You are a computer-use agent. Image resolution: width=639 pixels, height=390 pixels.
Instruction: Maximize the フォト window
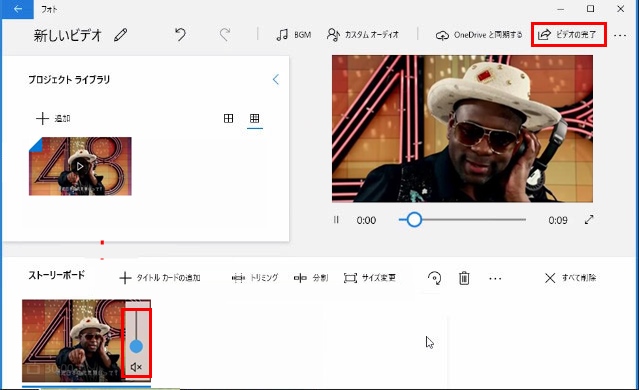click(x=591, y=9)
